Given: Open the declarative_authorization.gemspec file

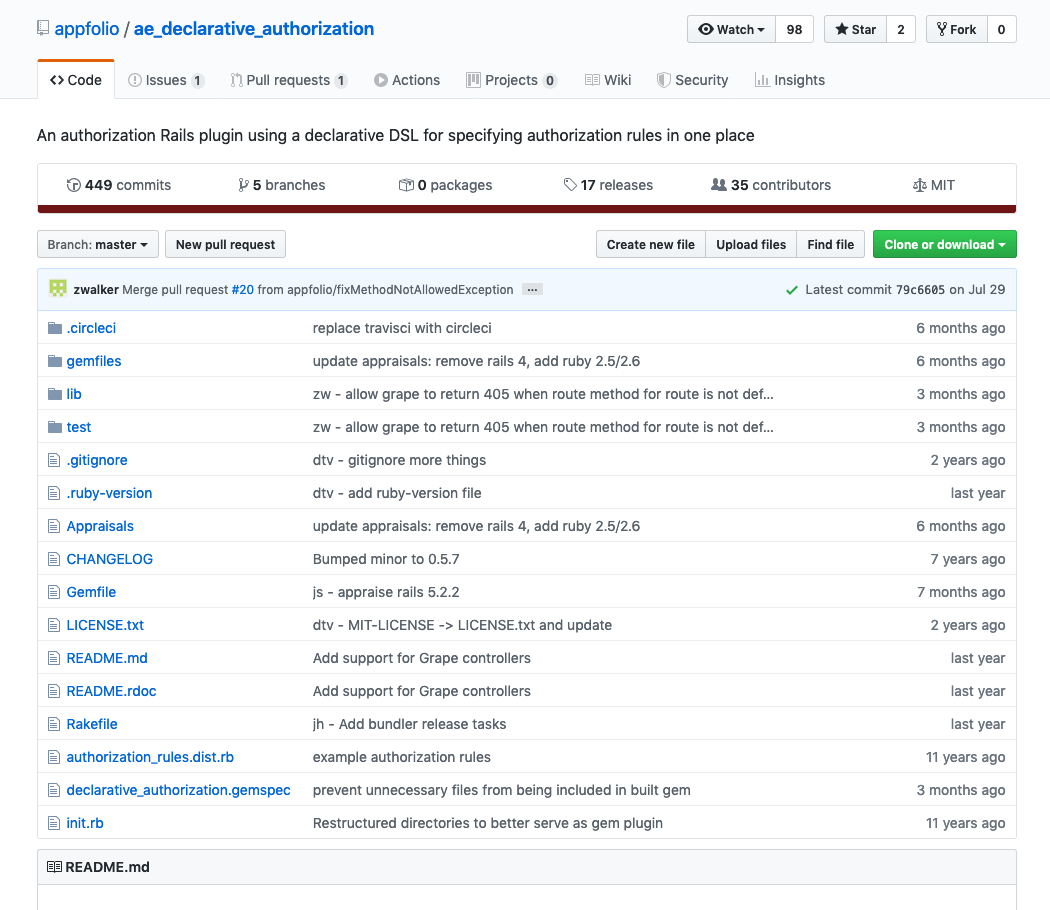Looking at the screenshot, I should (178, 790).
